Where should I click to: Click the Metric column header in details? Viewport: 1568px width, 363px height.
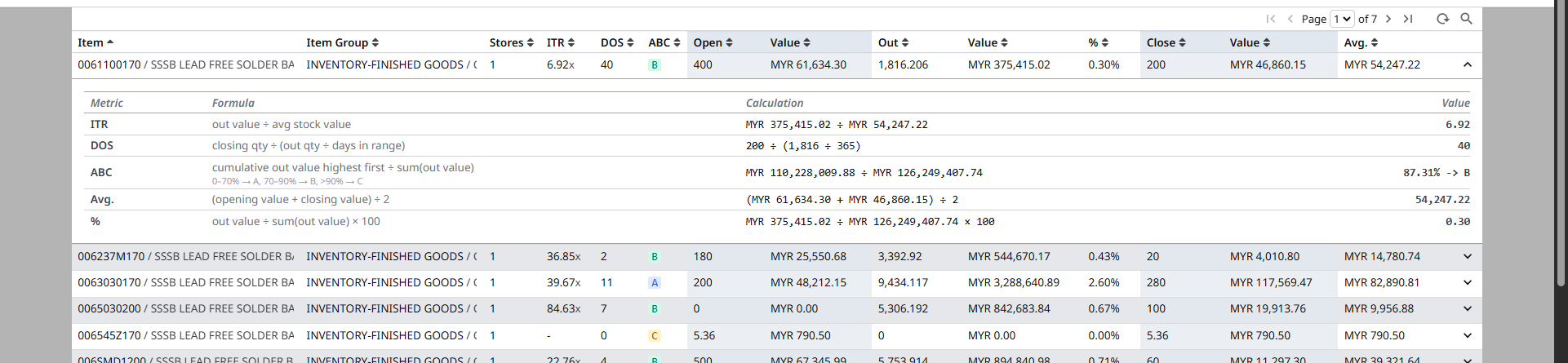pos(107,103)
